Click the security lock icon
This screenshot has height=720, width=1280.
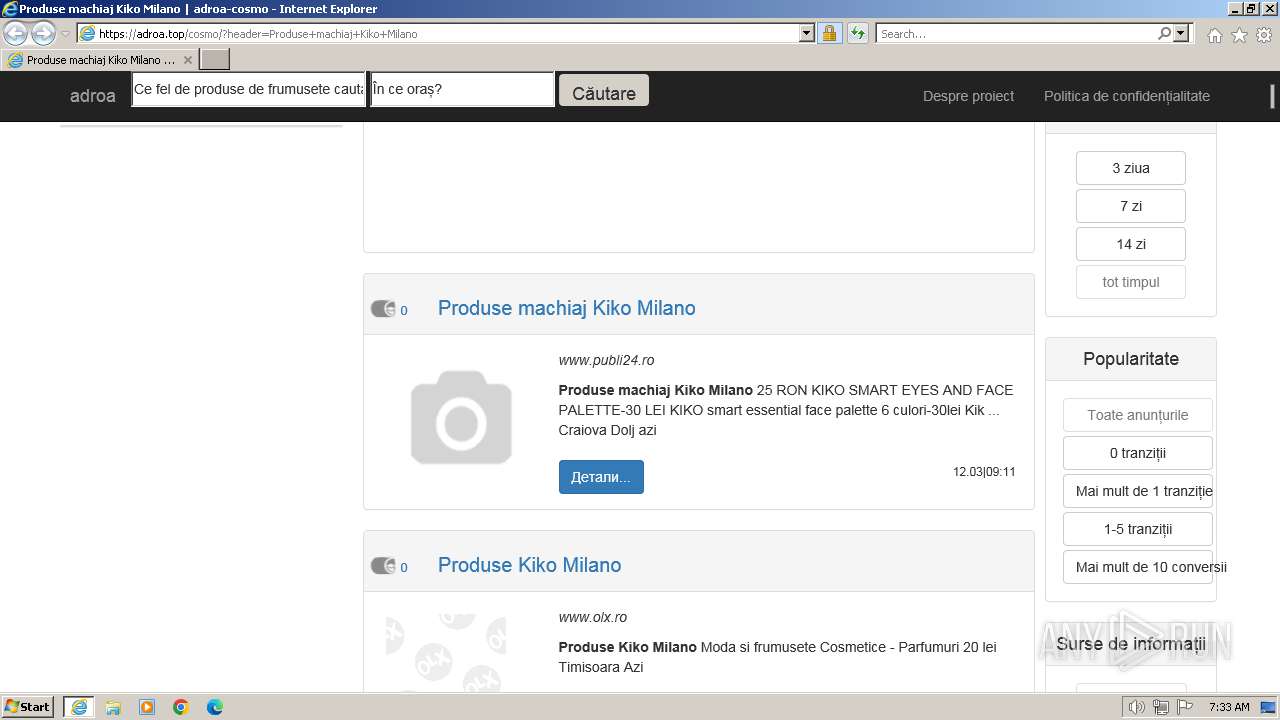tap(829, 34)
